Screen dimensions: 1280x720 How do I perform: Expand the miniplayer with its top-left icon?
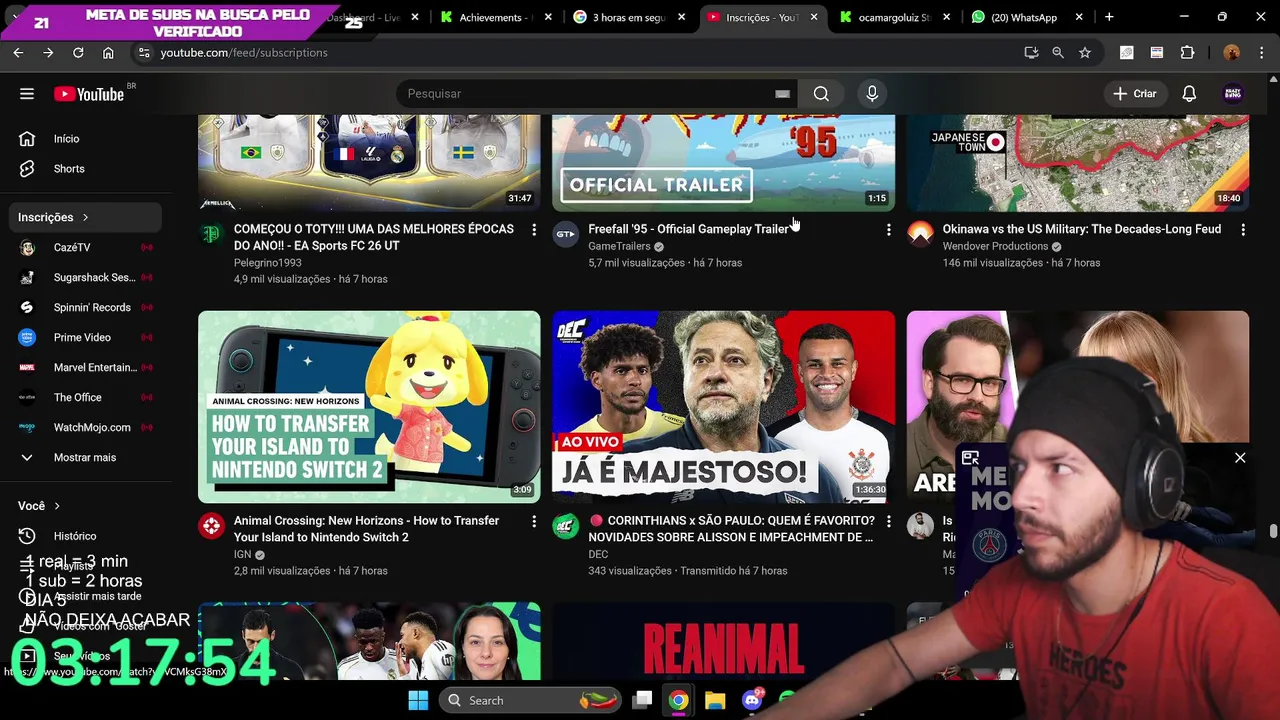click(970, 458)
